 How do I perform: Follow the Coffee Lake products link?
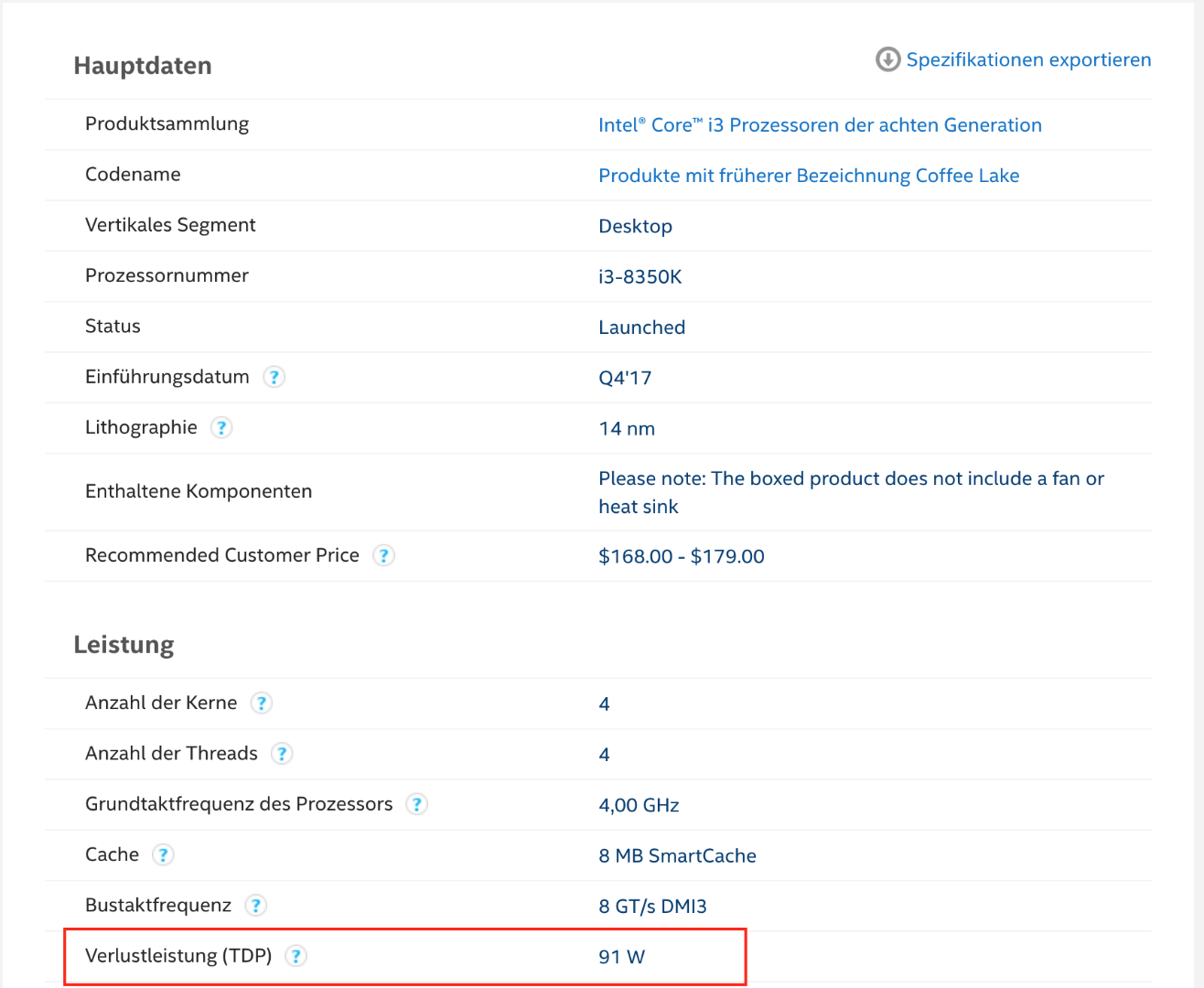[809, 176]
